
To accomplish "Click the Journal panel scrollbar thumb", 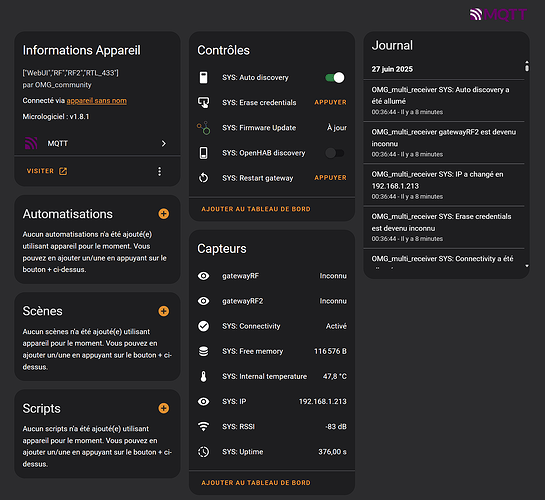I will [x=527, y=66].
